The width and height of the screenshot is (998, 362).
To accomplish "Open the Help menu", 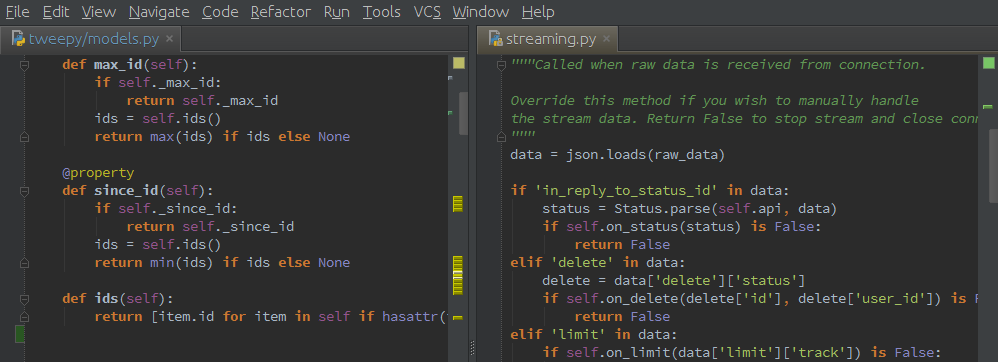I will point(538,11).
